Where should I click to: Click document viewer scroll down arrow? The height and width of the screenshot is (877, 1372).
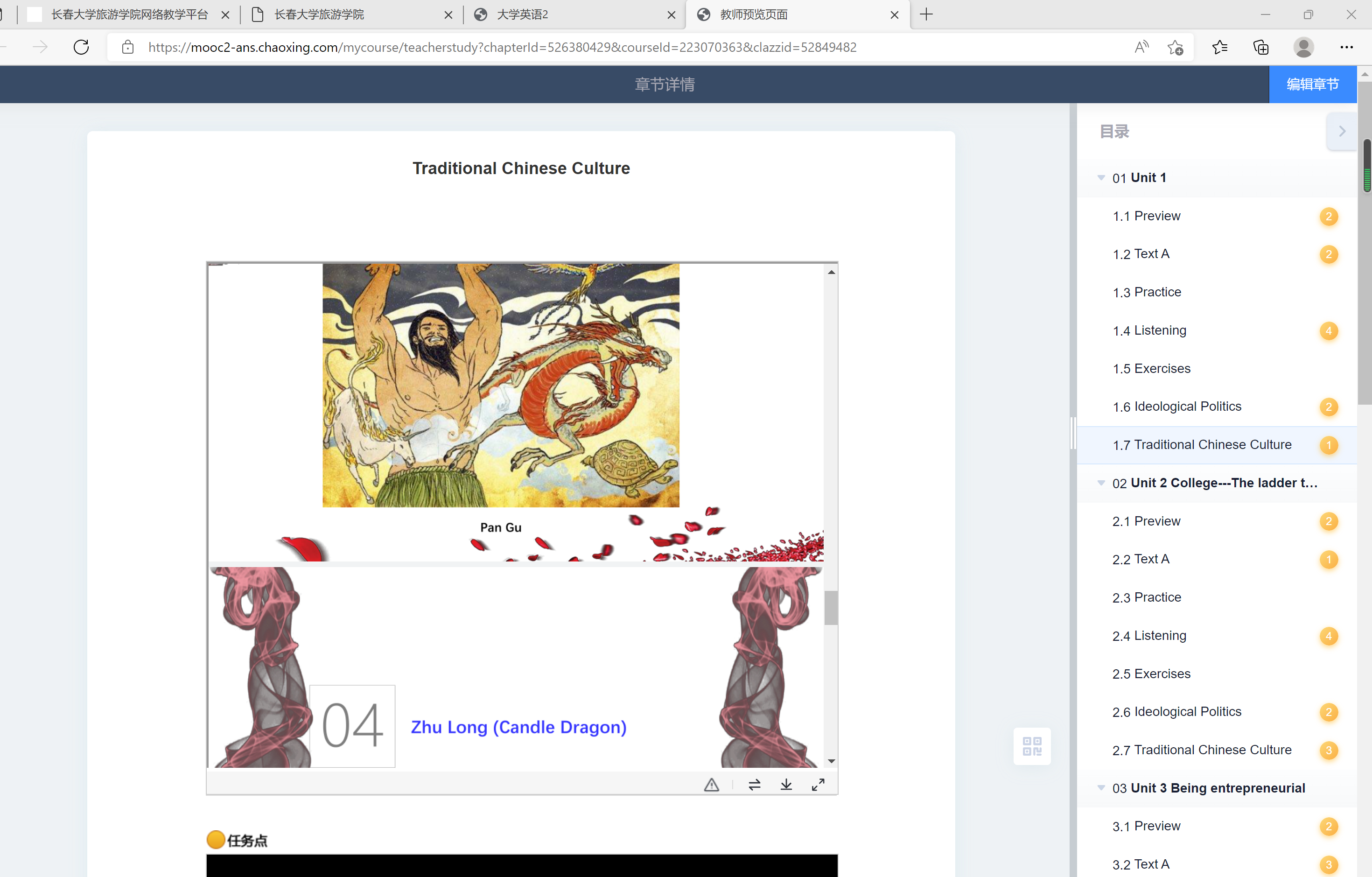(831, 761)
